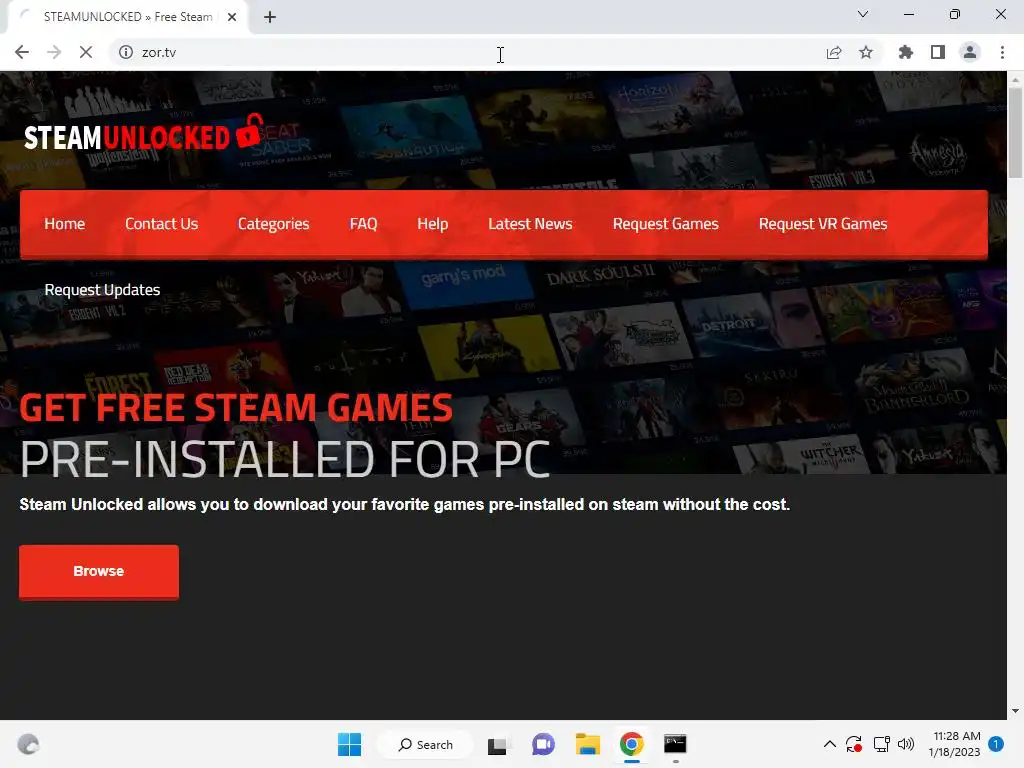Stop loading the page with the X button
The height and width of the screenshot is (768, 1024).
86,52
